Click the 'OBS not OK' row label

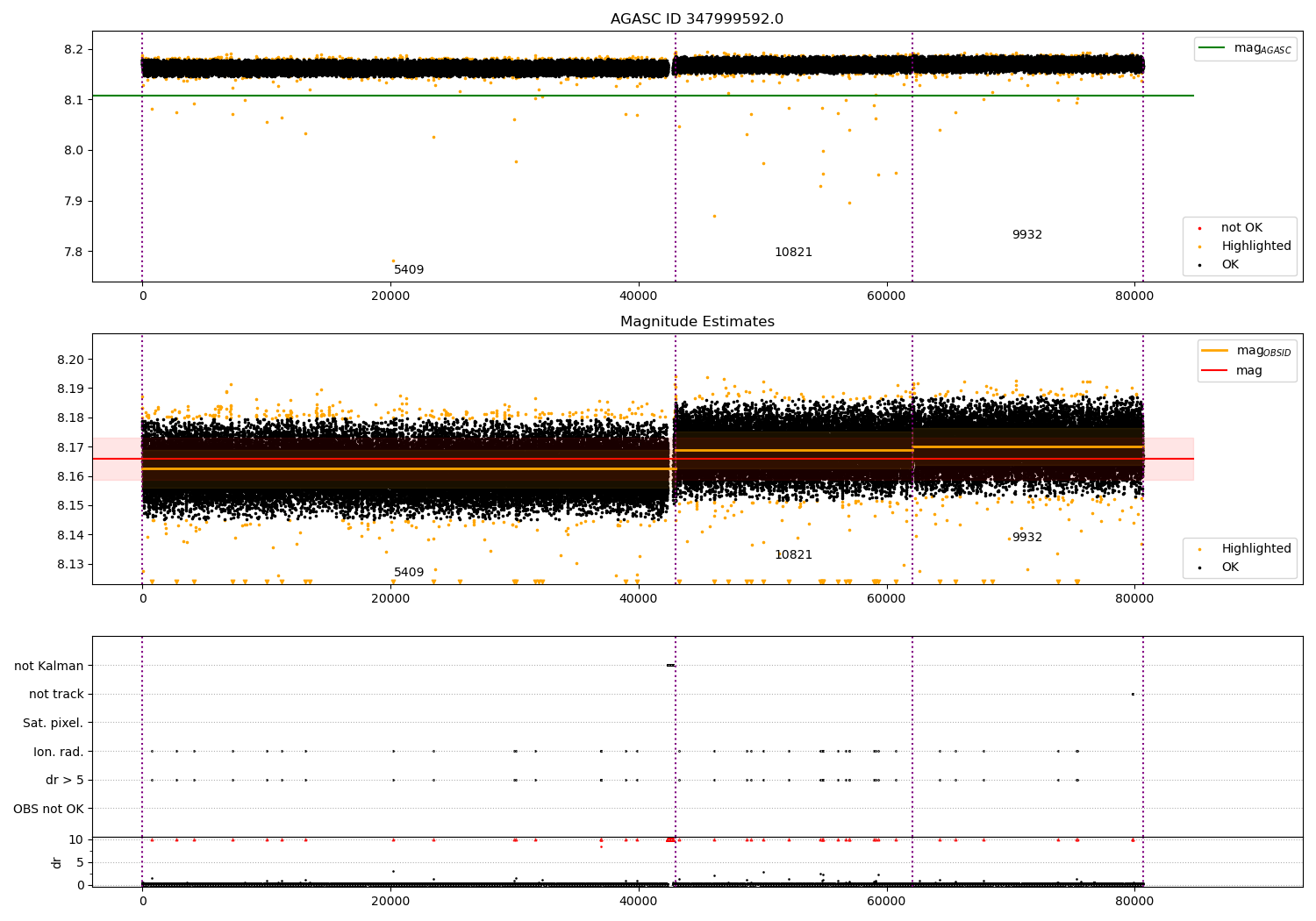48,809
